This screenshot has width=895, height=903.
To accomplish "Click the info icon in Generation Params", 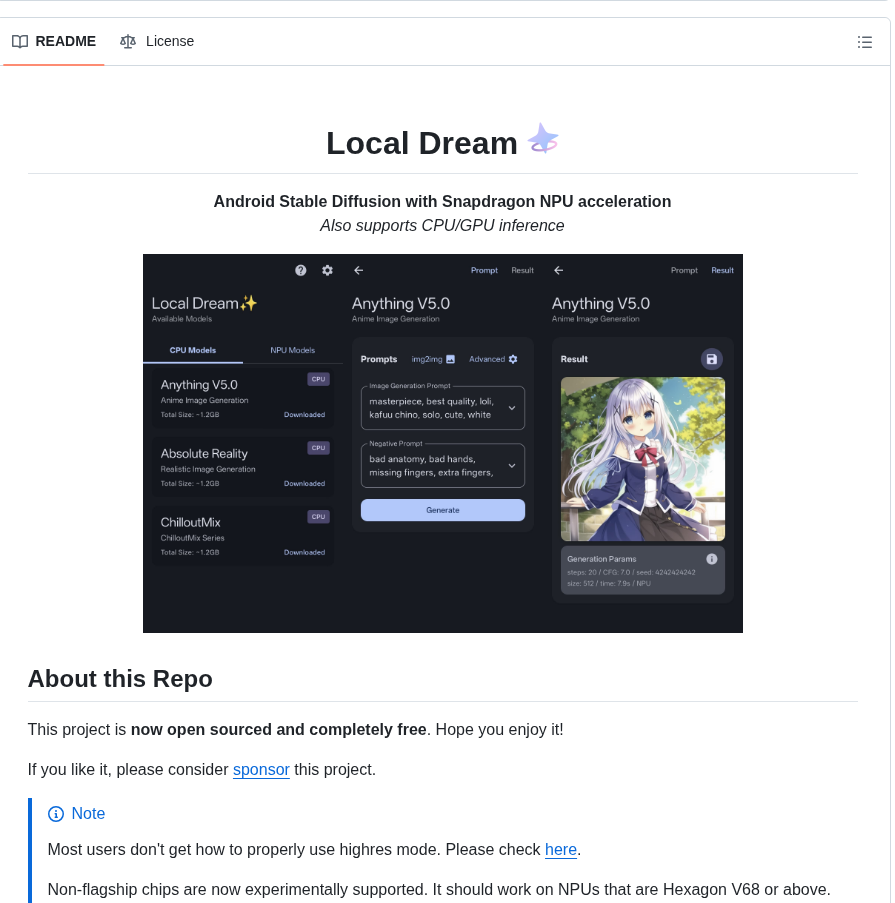I will pos(712,559).
